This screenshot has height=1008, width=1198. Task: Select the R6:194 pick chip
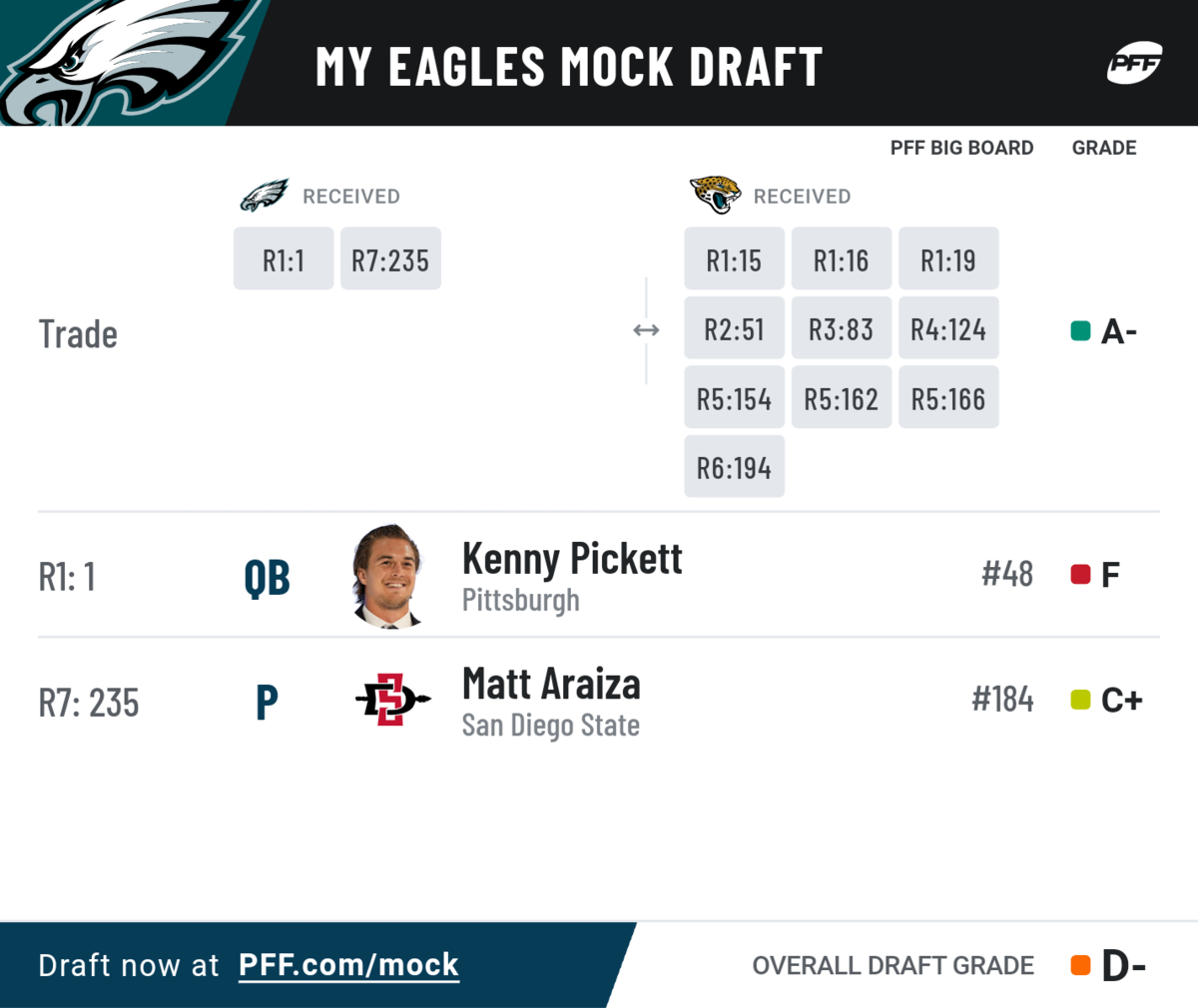point(734,466)
